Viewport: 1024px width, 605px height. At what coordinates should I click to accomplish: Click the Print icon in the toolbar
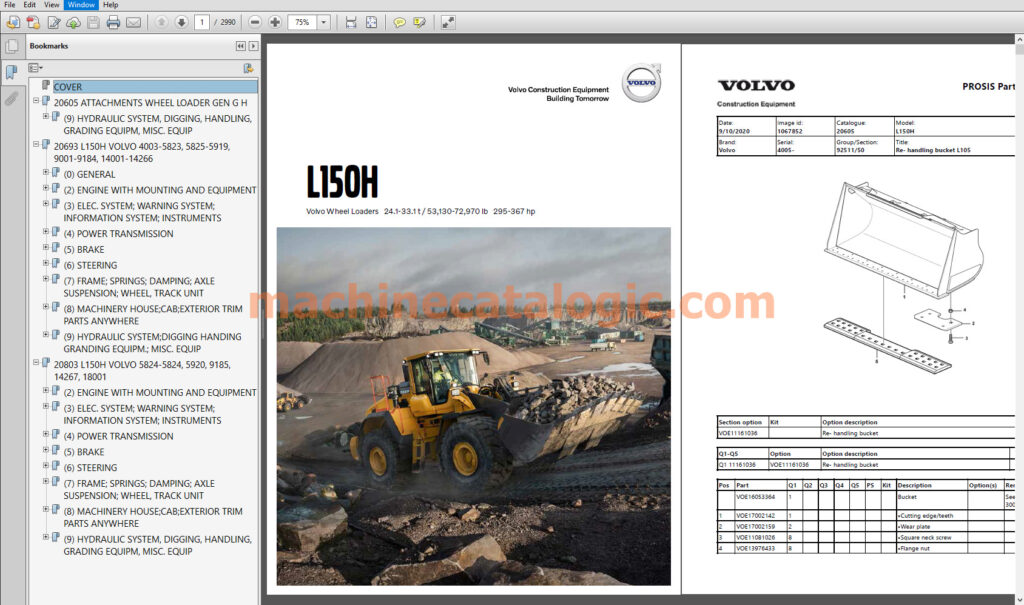click(x=113, y=21)
